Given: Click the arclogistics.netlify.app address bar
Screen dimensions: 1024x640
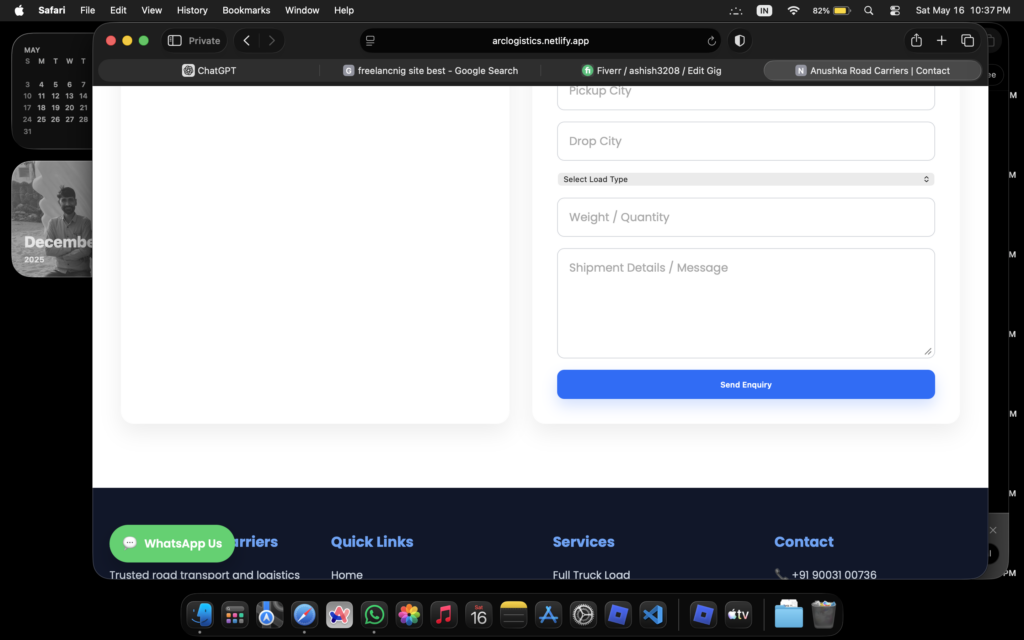Looking at the screenshot, I should pyautogui.click(x=540, y=40).
